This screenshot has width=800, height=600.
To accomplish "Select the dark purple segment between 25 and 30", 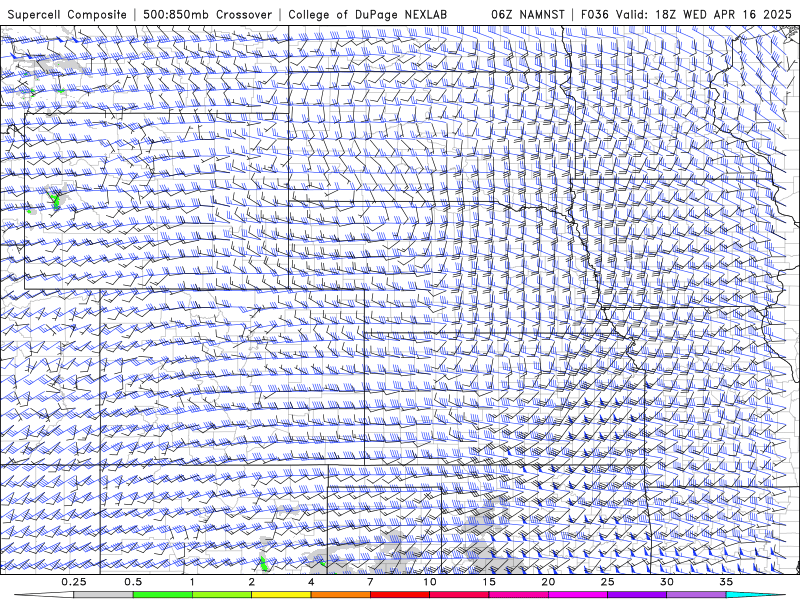I will coord(637,595).
